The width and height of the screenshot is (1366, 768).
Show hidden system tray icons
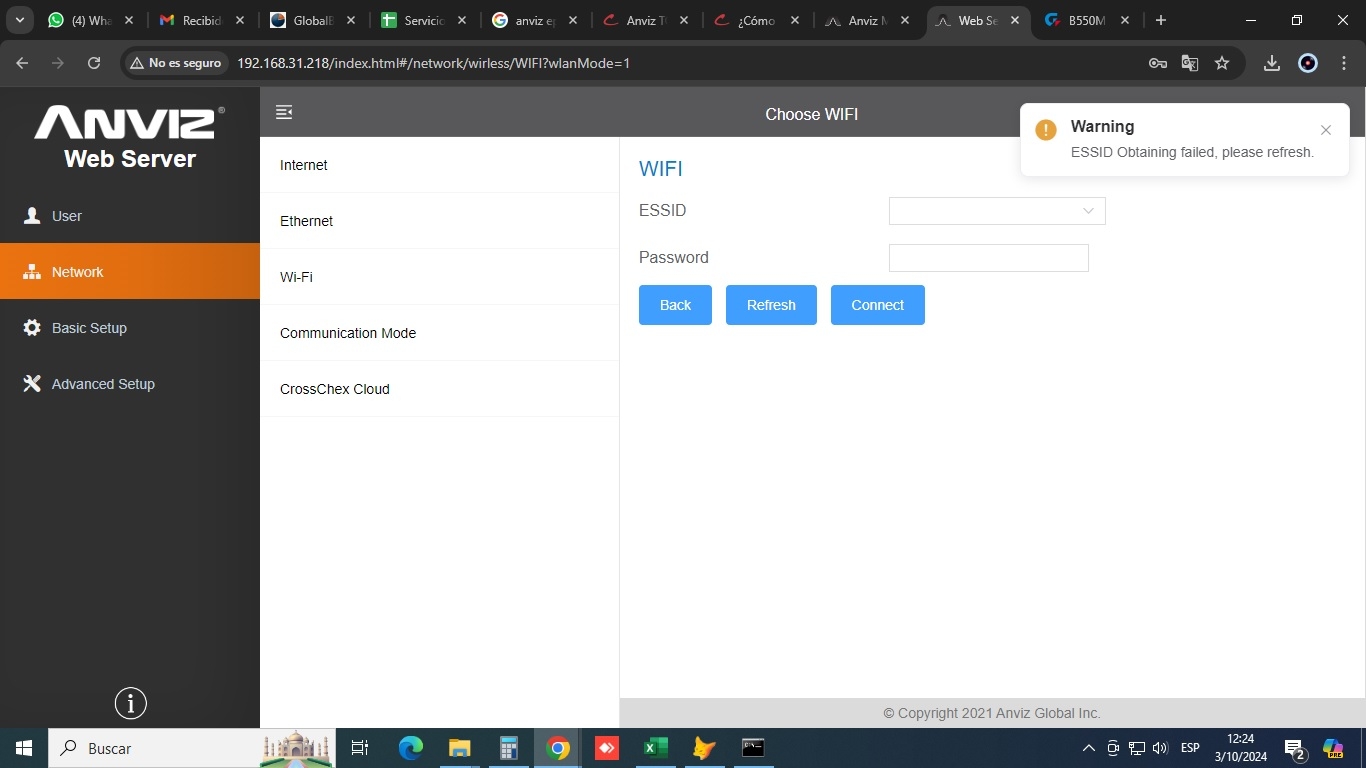click(1089, 748)
